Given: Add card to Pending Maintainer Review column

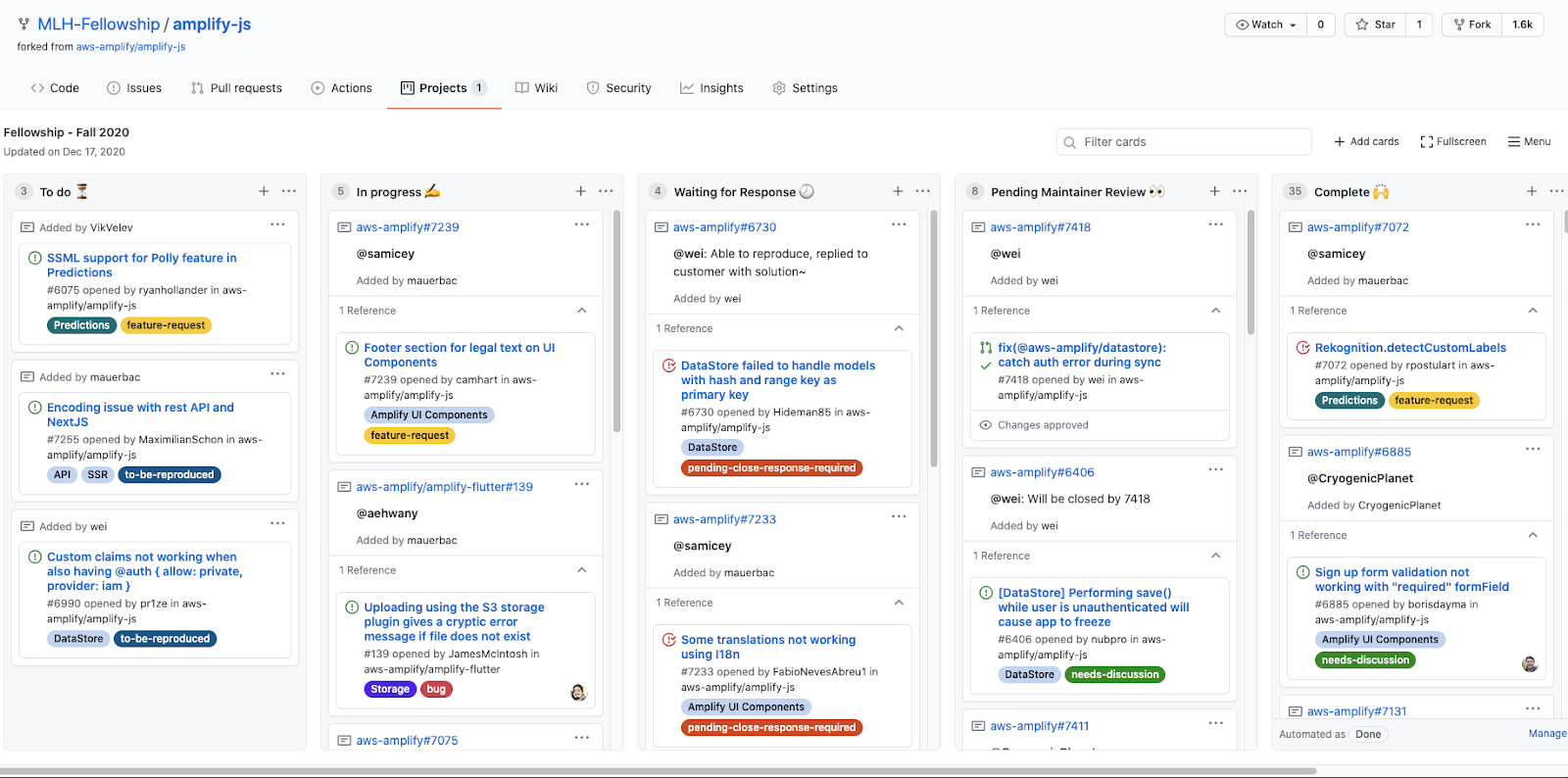Looking at the screenshot, I should 1215,191.
